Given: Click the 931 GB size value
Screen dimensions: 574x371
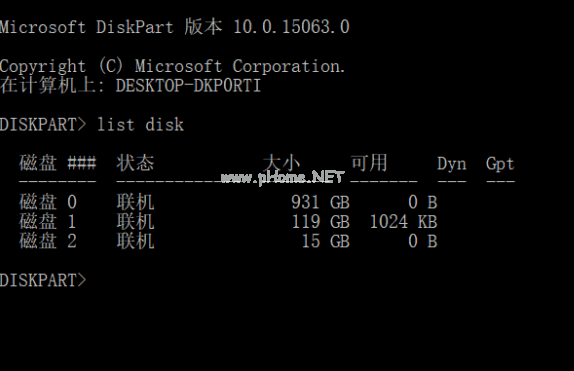Looking at the screenshot, I should 320,202.
